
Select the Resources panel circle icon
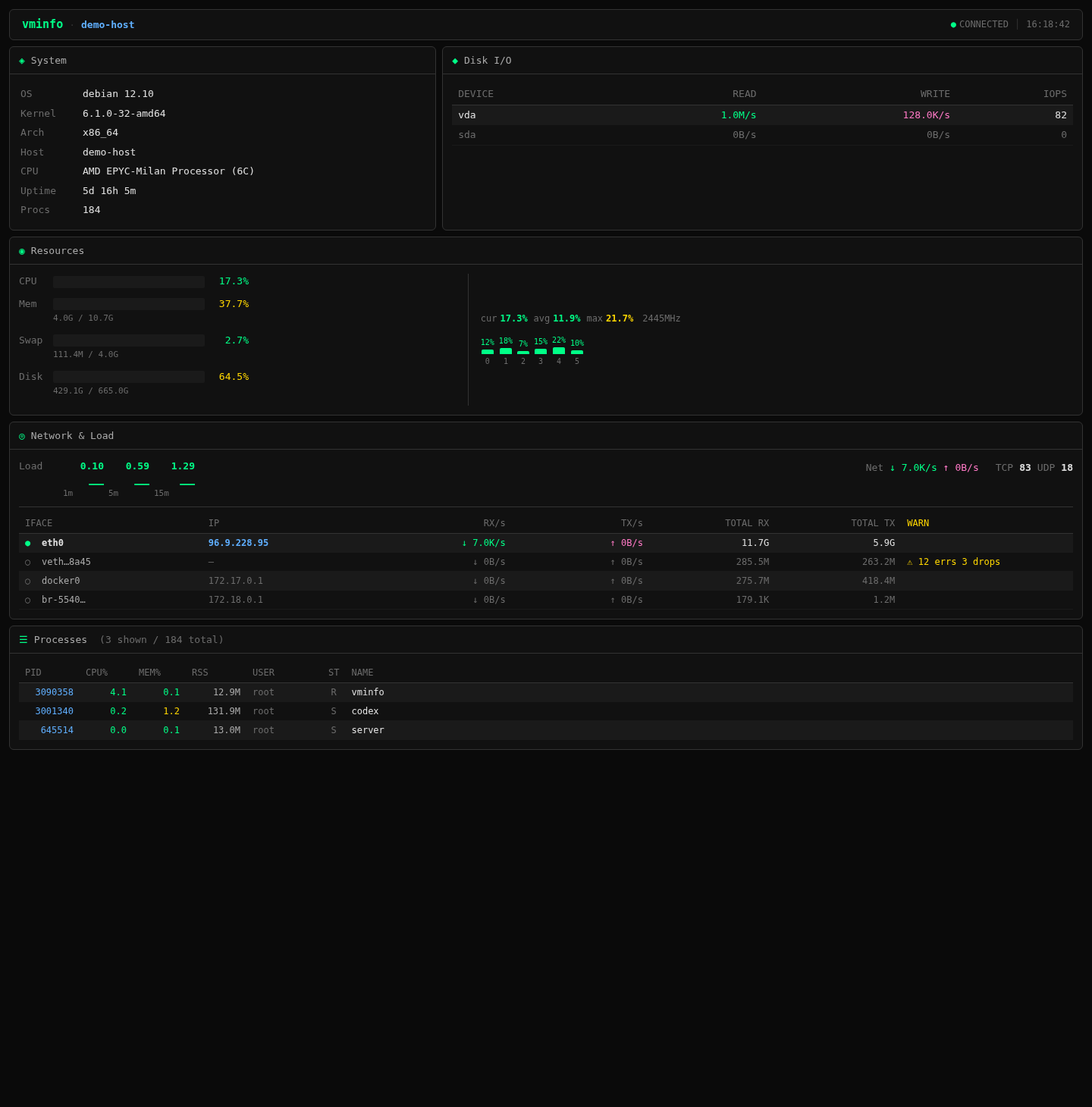coord(23,251)
